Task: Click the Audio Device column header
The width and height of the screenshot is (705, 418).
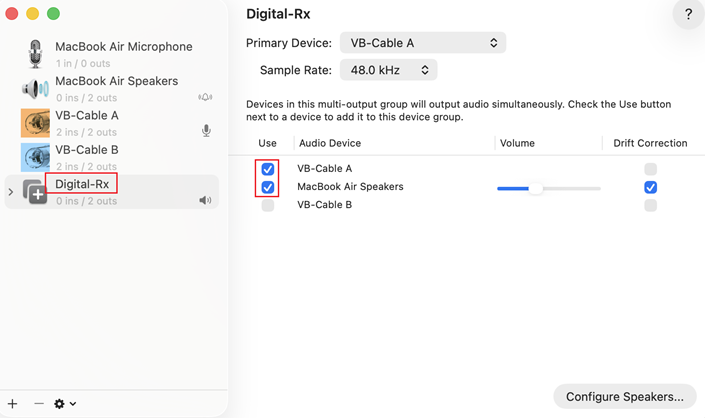Action: 330,143
